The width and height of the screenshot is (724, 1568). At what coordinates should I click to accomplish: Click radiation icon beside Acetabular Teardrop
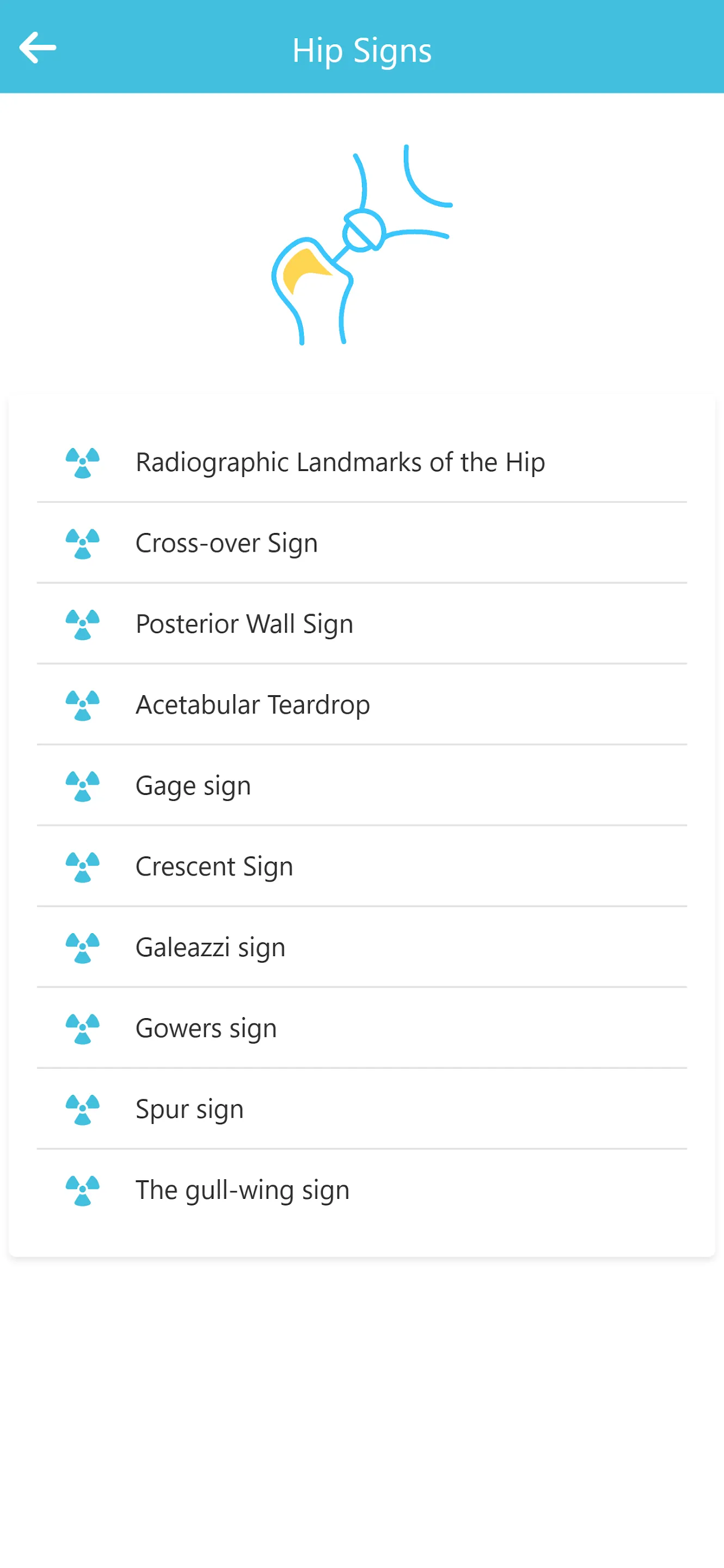83,706
